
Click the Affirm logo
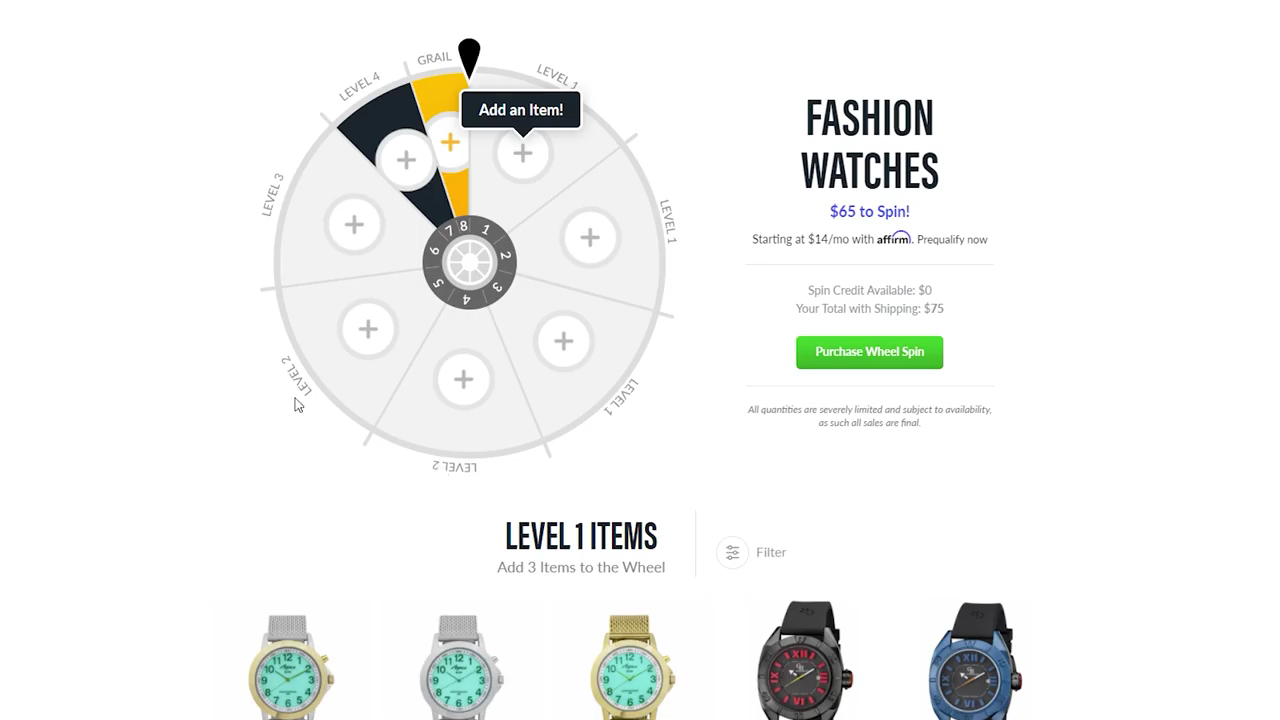pos(894,238)
